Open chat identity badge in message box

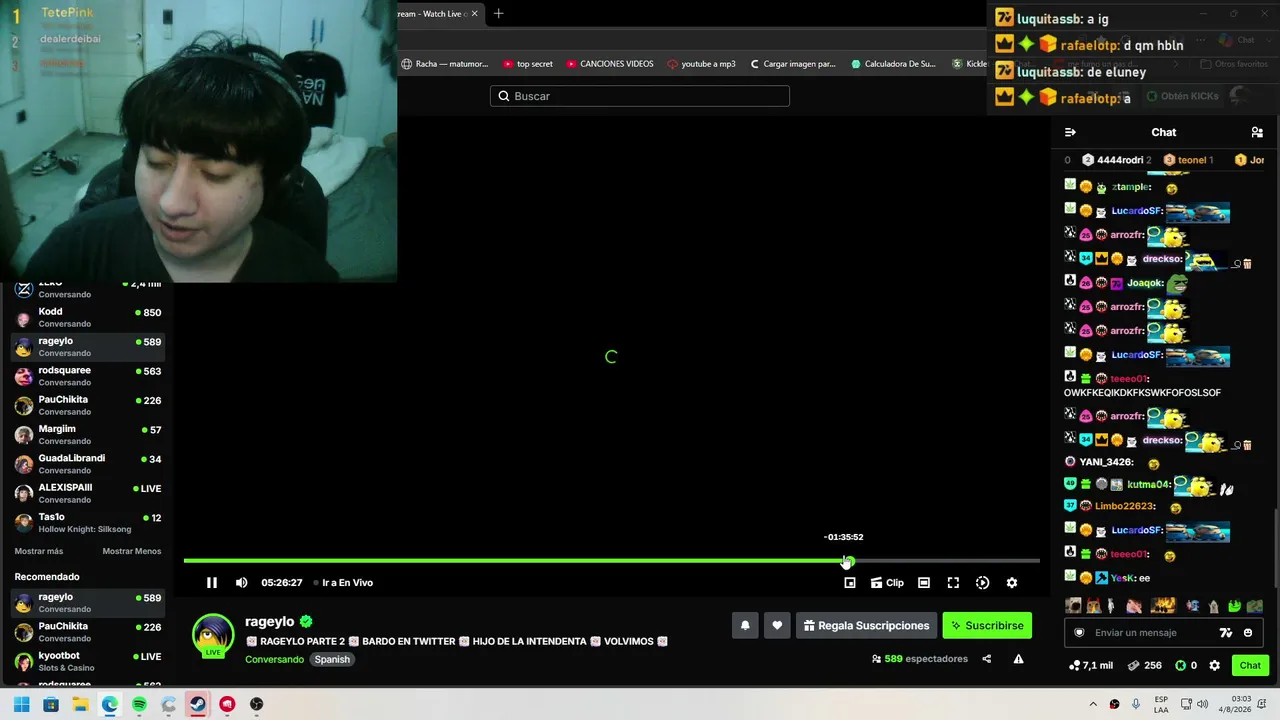click(1079, 633)
